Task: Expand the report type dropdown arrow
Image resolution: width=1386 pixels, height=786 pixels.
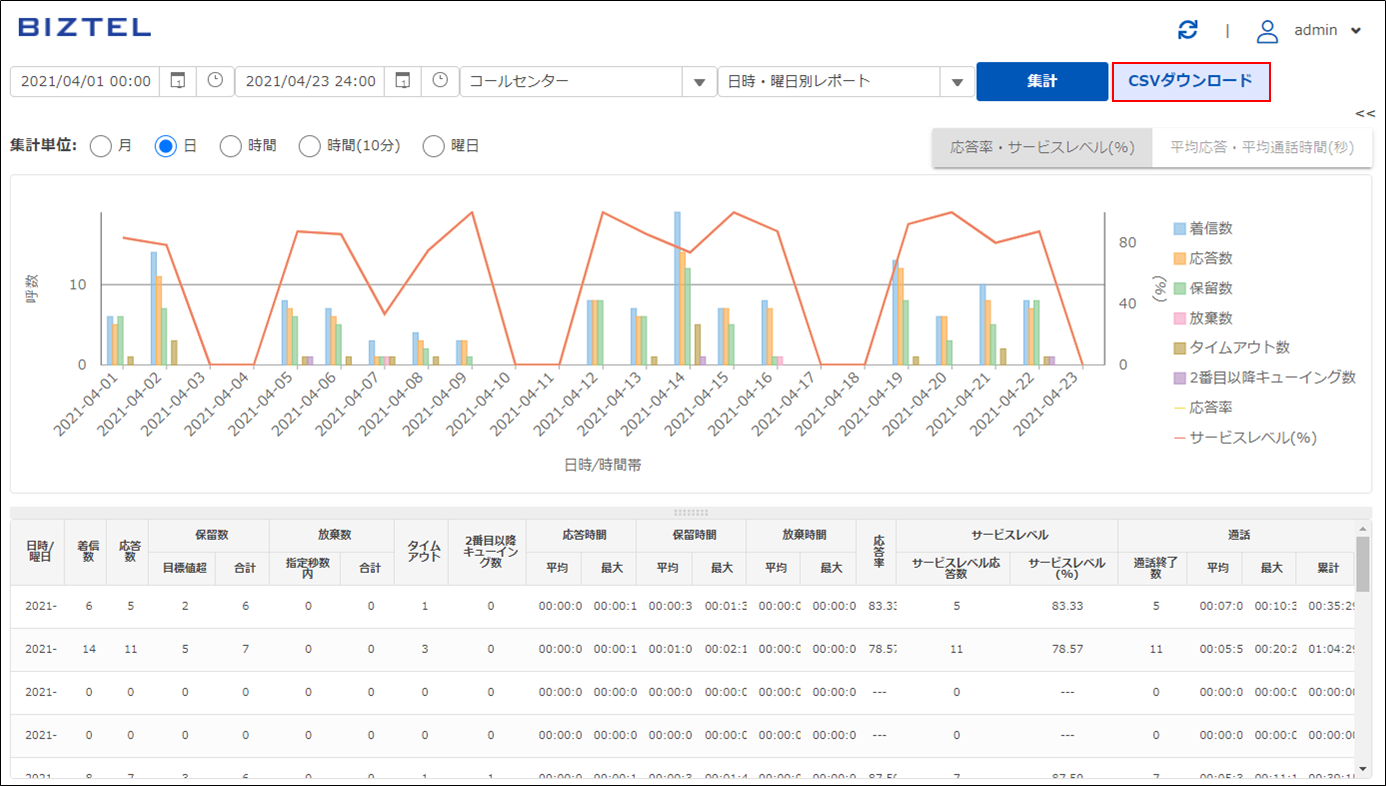Action: point(957,82)
